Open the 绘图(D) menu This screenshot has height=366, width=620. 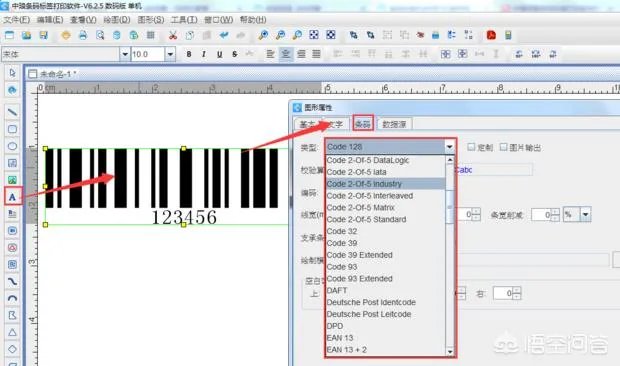[x=117, y=20]
